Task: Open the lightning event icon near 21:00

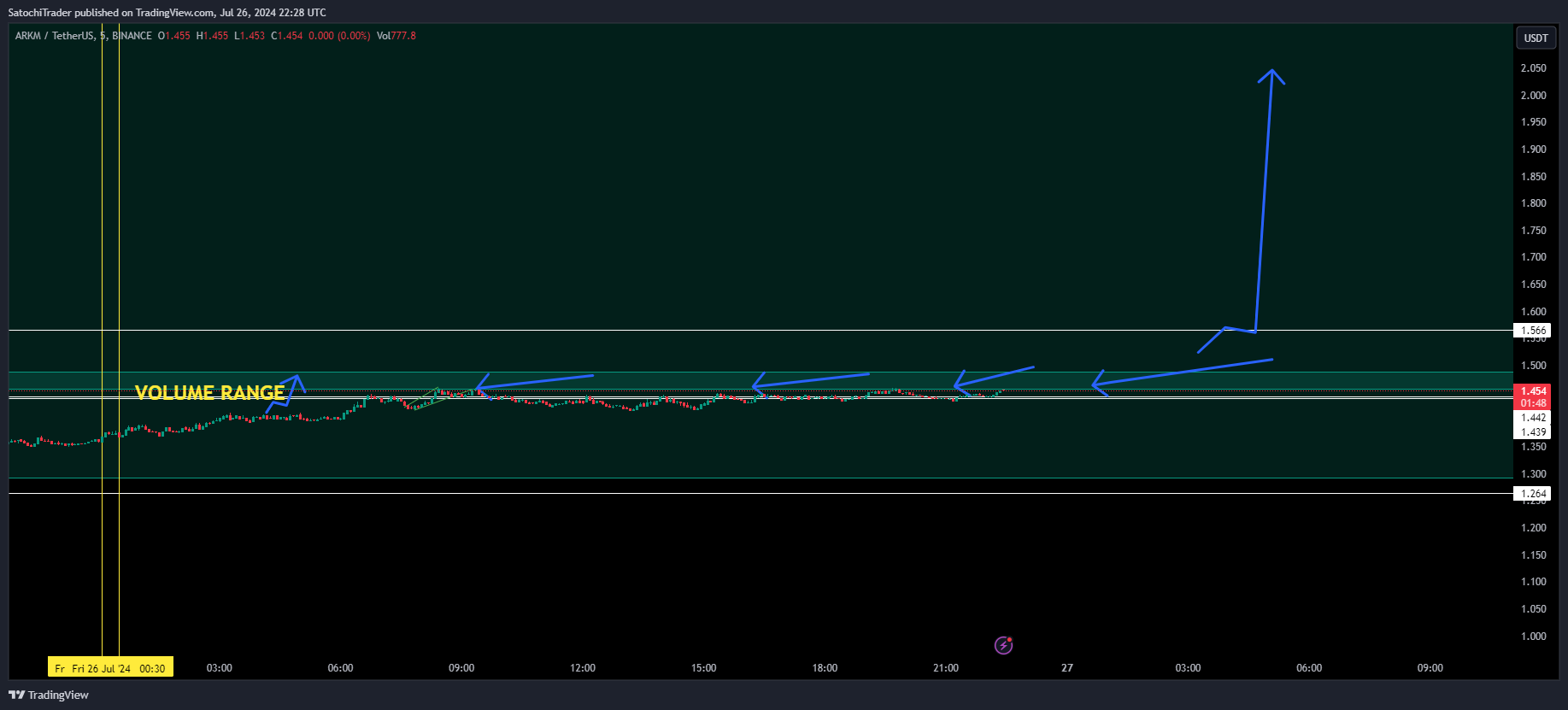Action: pyautogui.click(x=1003, y=645)
